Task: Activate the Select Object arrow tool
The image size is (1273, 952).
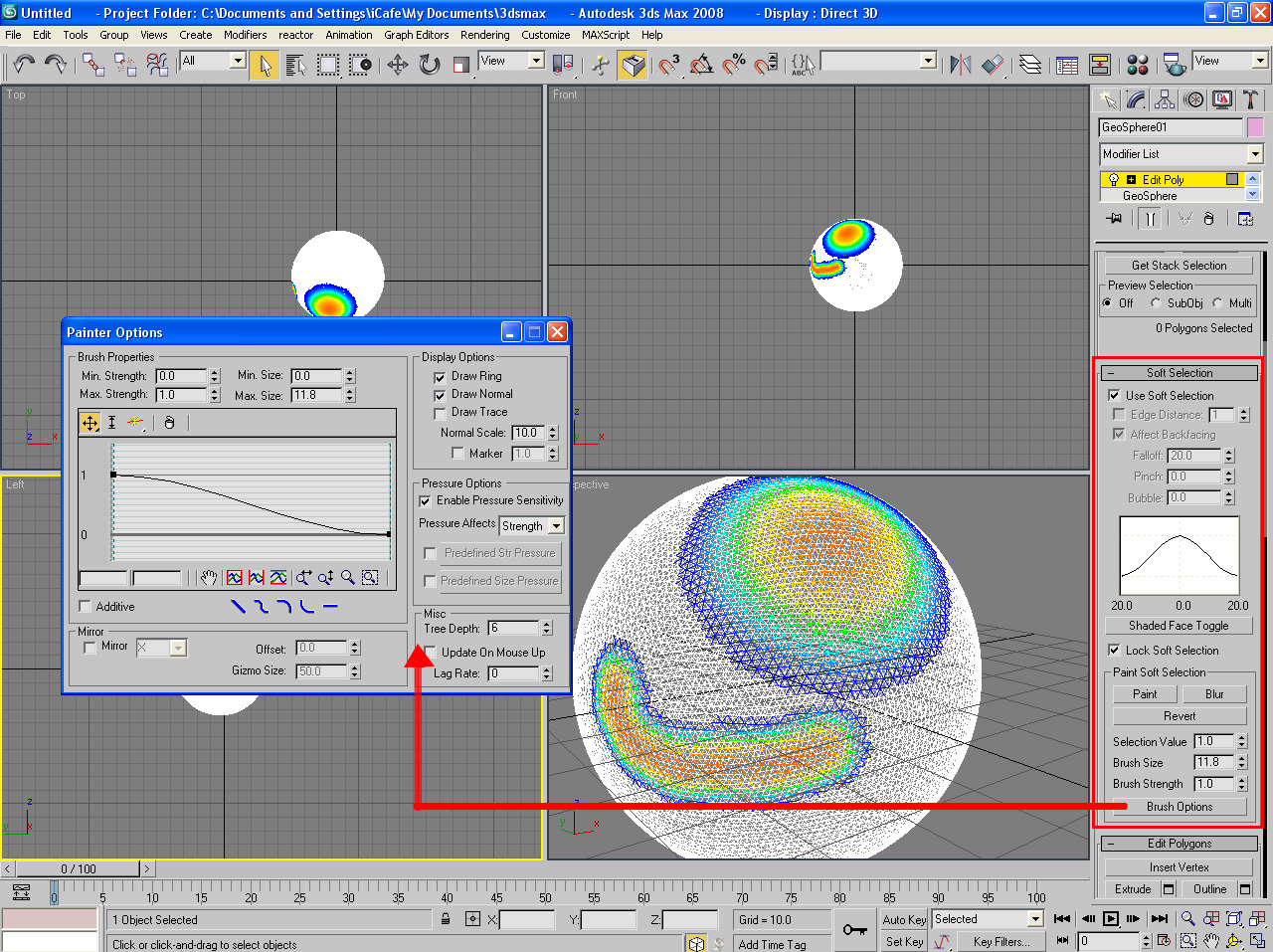Action: click(x=265, y=65)
